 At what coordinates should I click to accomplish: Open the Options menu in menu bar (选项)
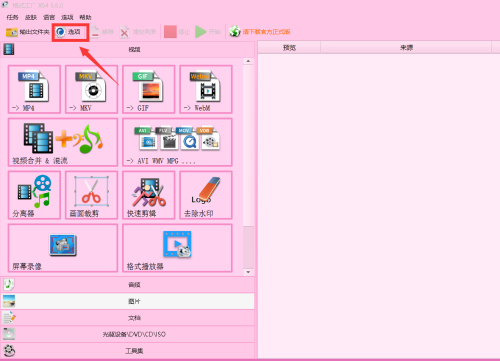(x=67, y=17)
